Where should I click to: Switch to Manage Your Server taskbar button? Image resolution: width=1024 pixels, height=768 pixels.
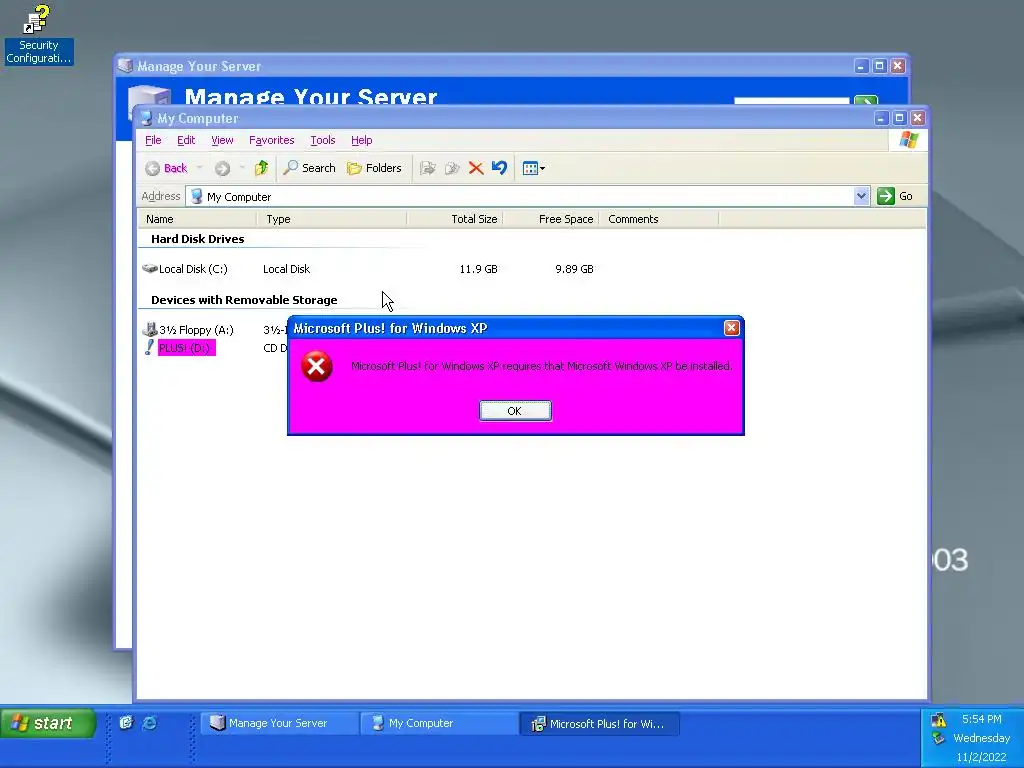278,723
